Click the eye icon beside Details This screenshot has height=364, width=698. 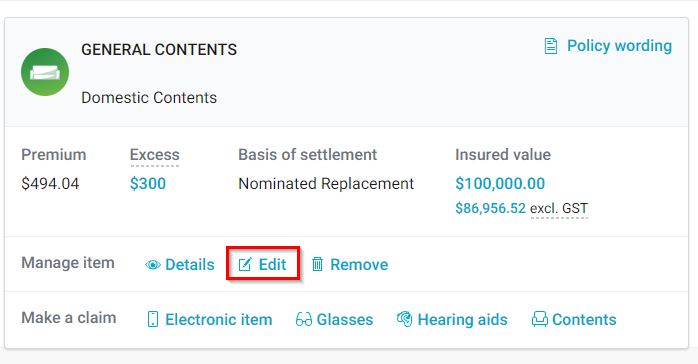coord(153,265)
